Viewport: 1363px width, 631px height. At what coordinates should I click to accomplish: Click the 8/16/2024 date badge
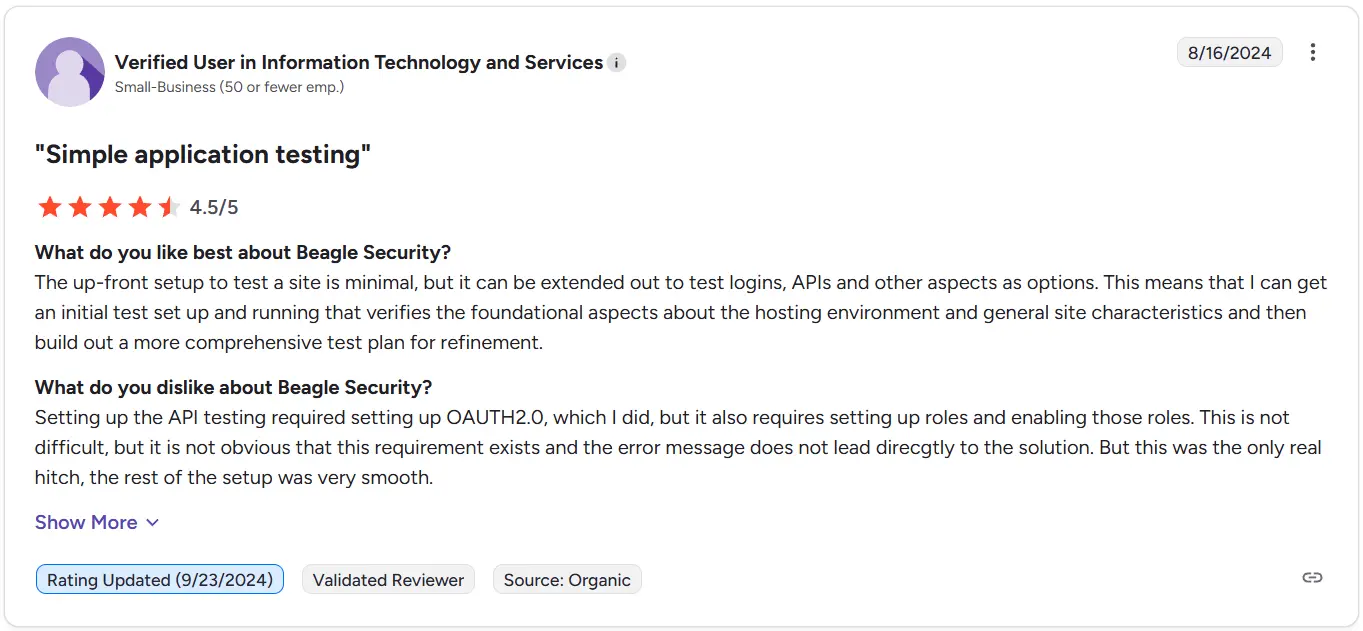coord(1229,53)
